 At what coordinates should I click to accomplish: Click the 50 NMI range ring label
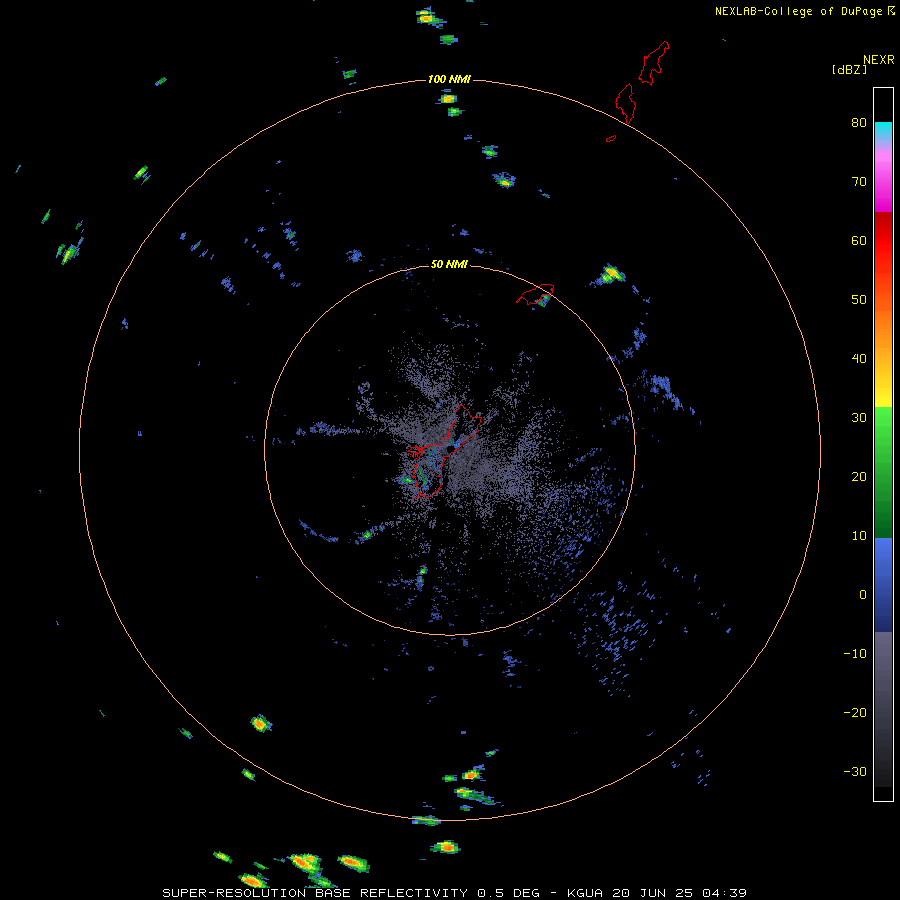[449, 264]
